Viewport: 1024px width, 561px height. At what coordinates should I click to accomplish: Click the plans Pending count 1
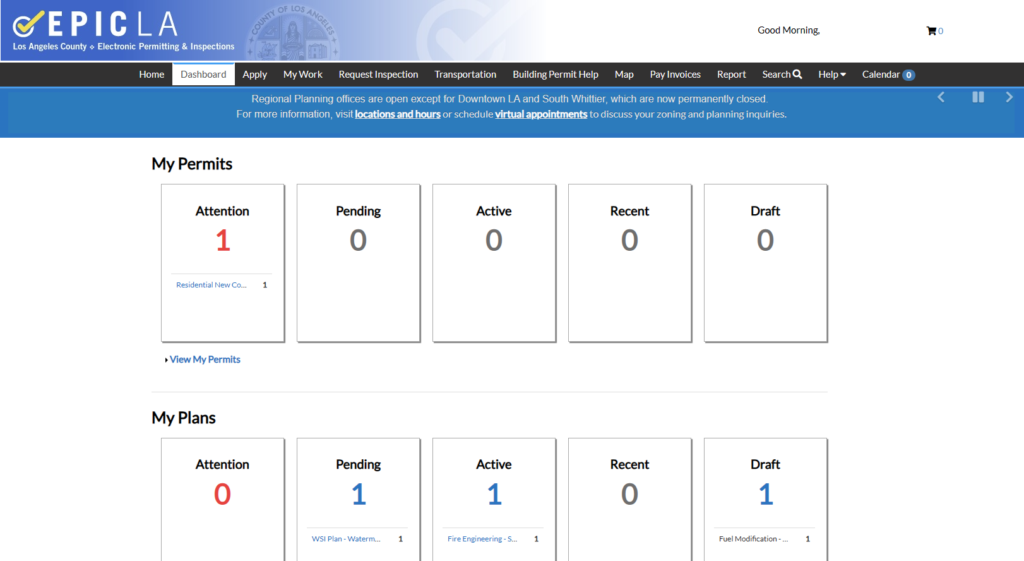(359, 494)
